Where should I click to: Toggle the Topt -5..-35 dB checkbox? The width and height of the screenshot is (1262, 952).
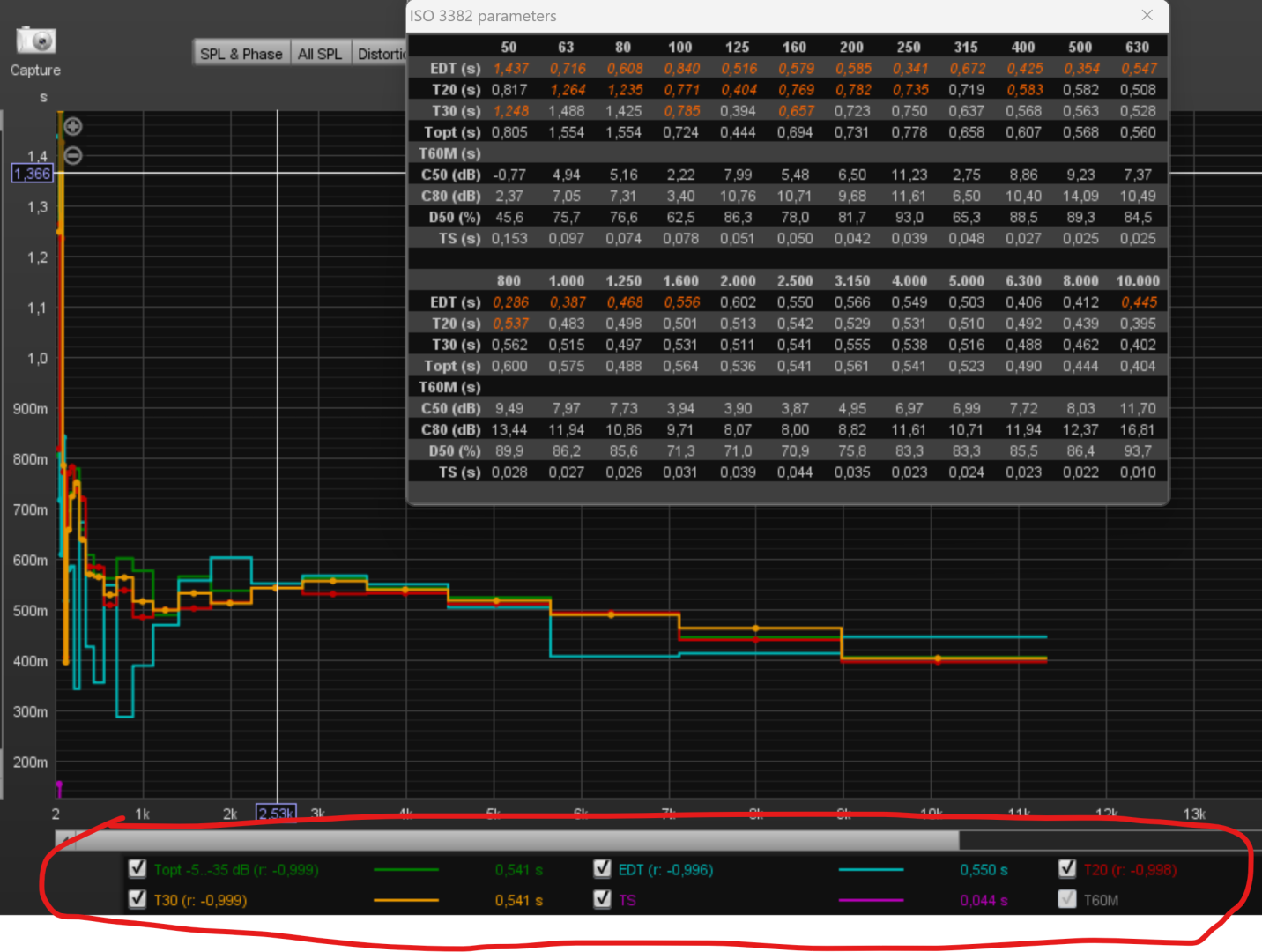(137, 869)
